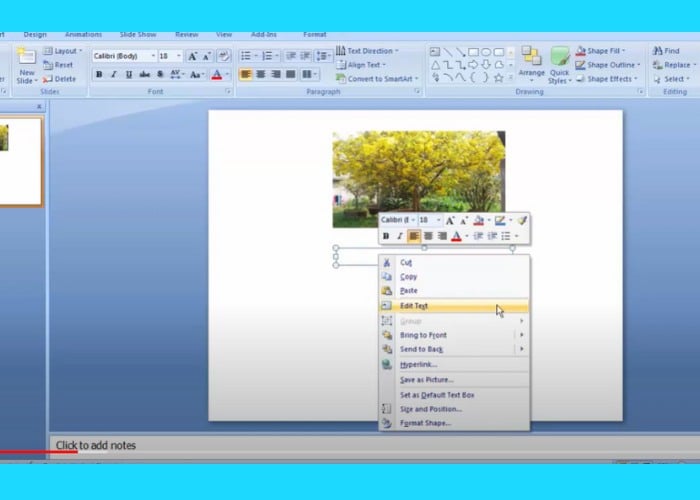Click slide 1 thumbnail in slides pane

tap(21, 162)
